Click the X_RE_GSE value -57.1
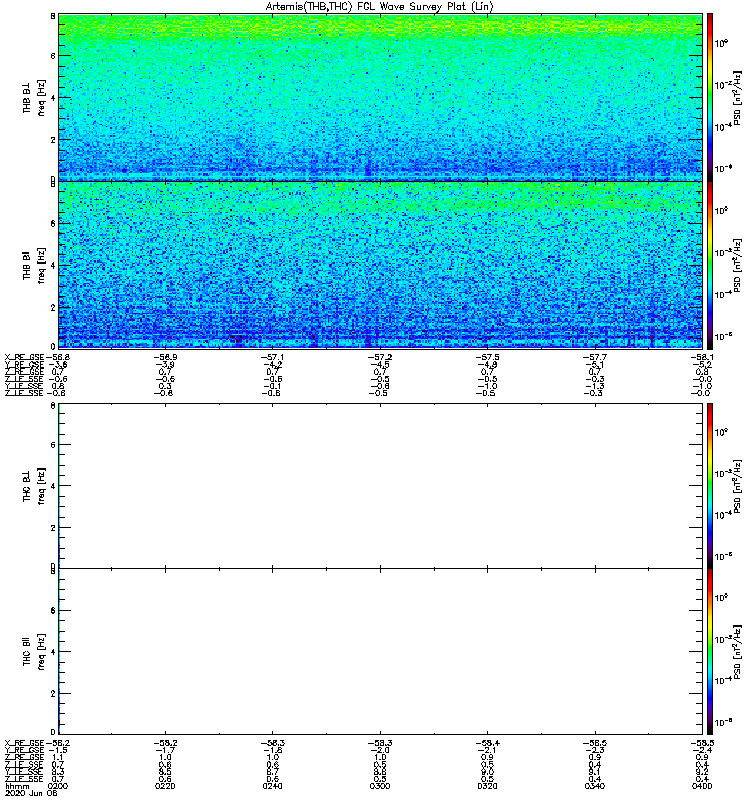Viewport: 750px width, 800px height. coord(272,357)
